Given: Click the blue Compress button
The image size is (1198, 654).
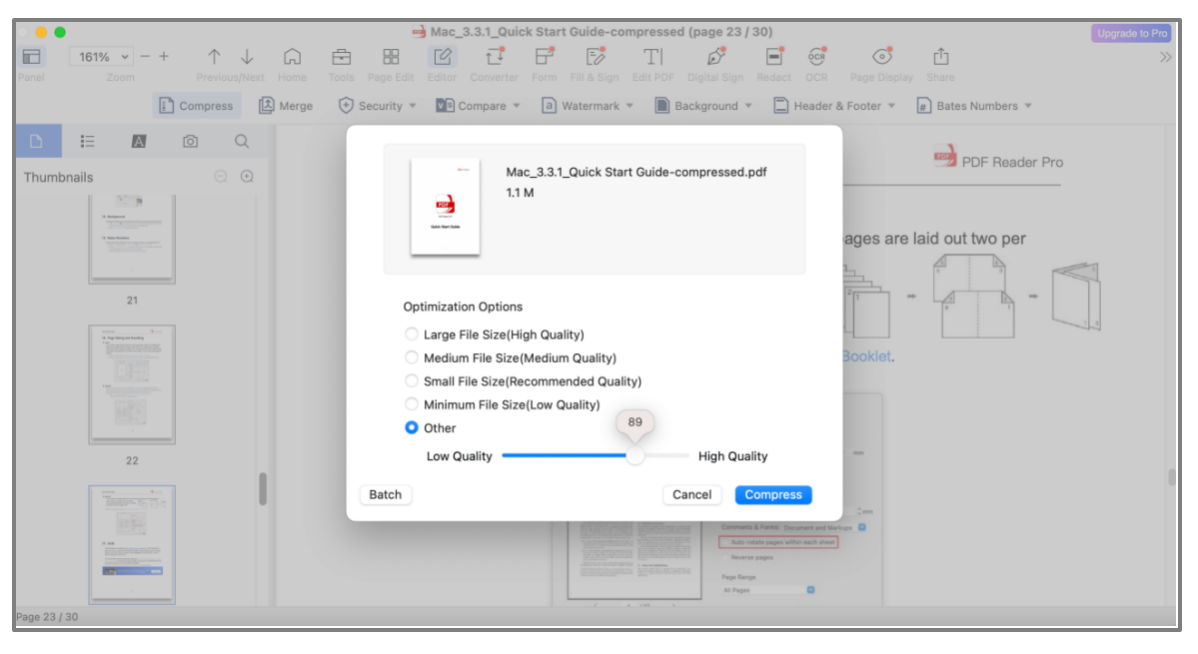Looking at the screenshot, I should click(x=773, y=494).
